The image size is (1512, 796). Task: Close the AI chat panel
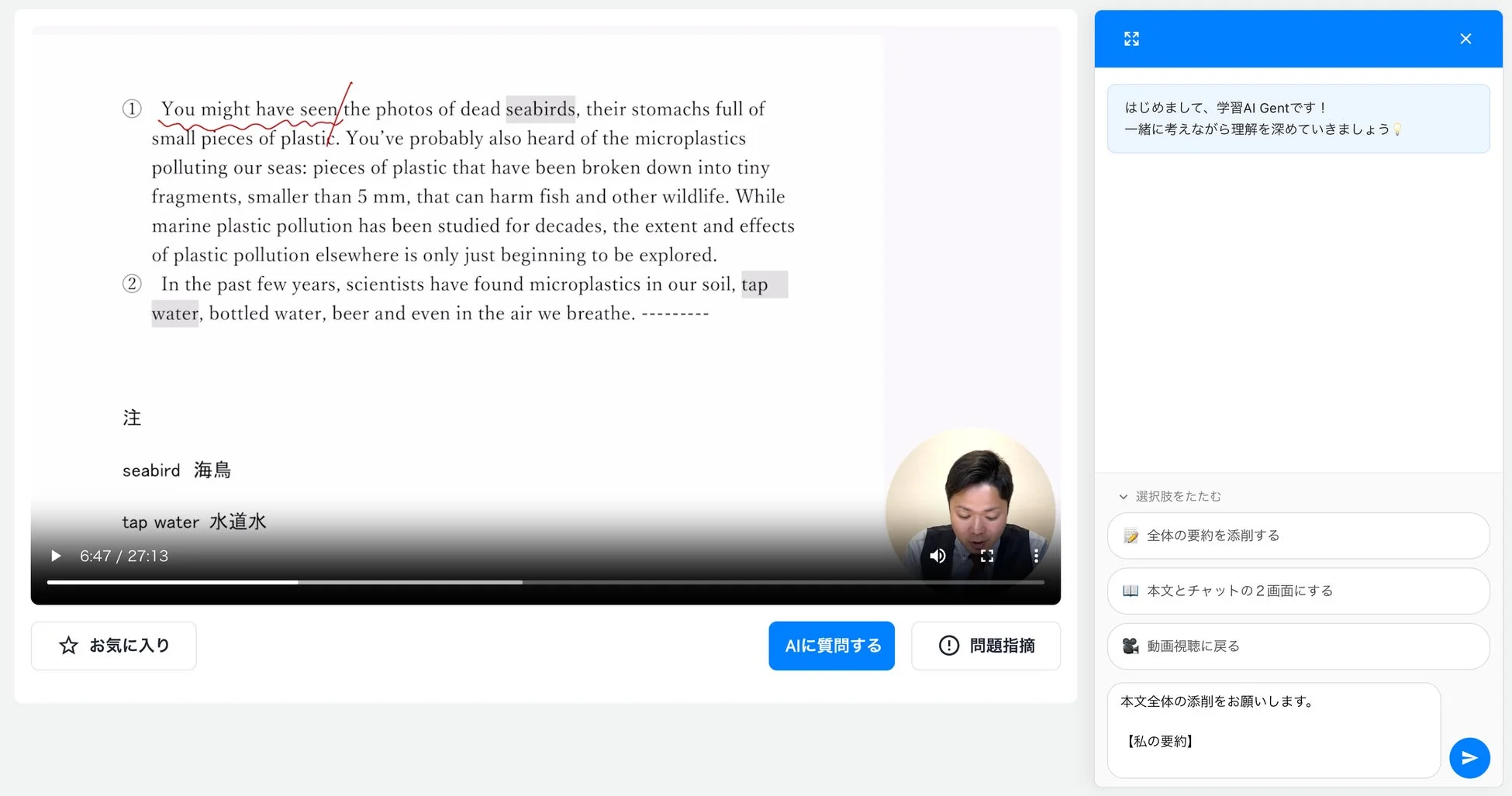click(x=1465, y=39)
